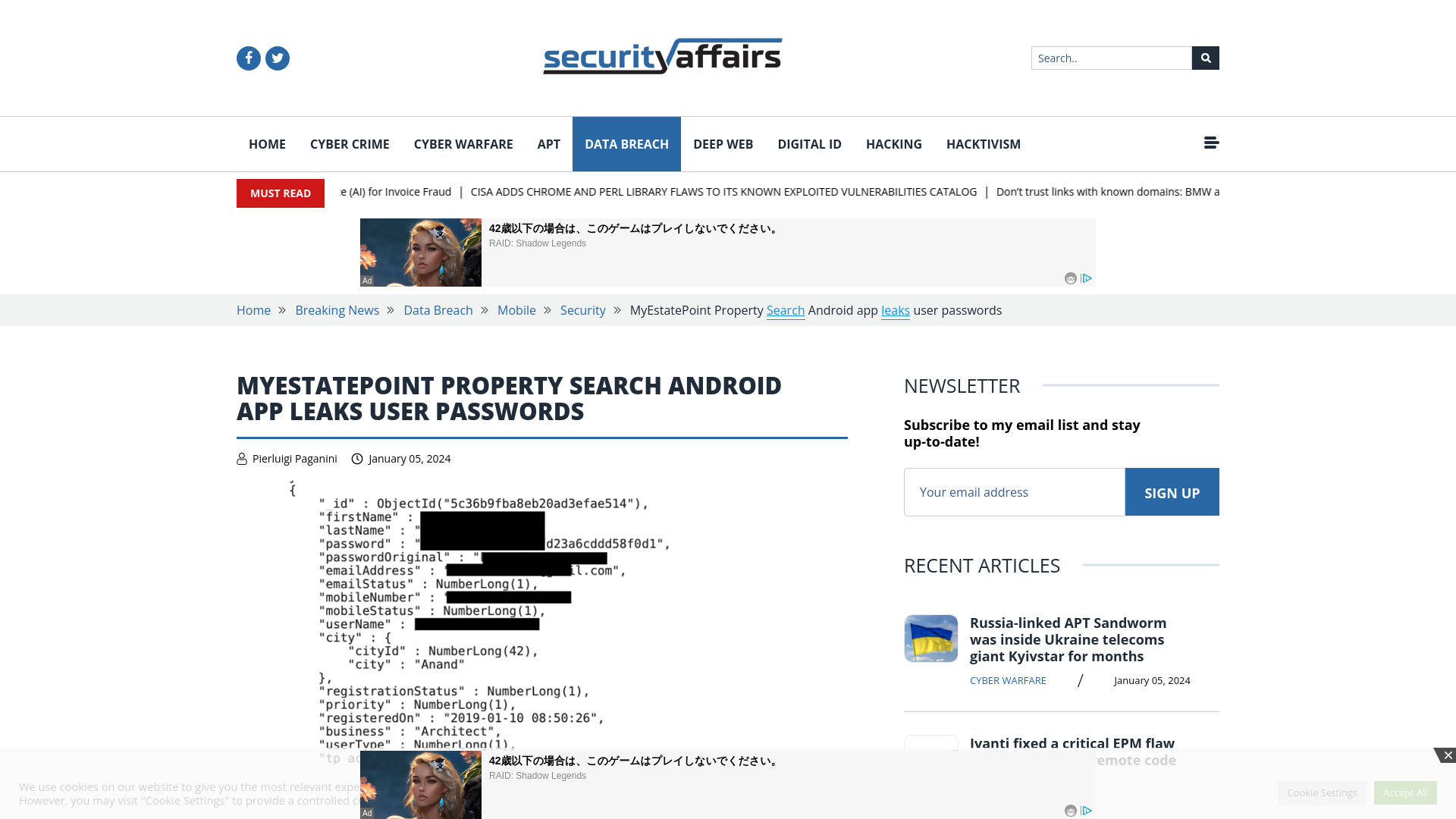Image resolution: width=1456 pixels, height=819 pixels.
Task: Click the MUST READ ticker label
Action: click(x=280, y=193)
